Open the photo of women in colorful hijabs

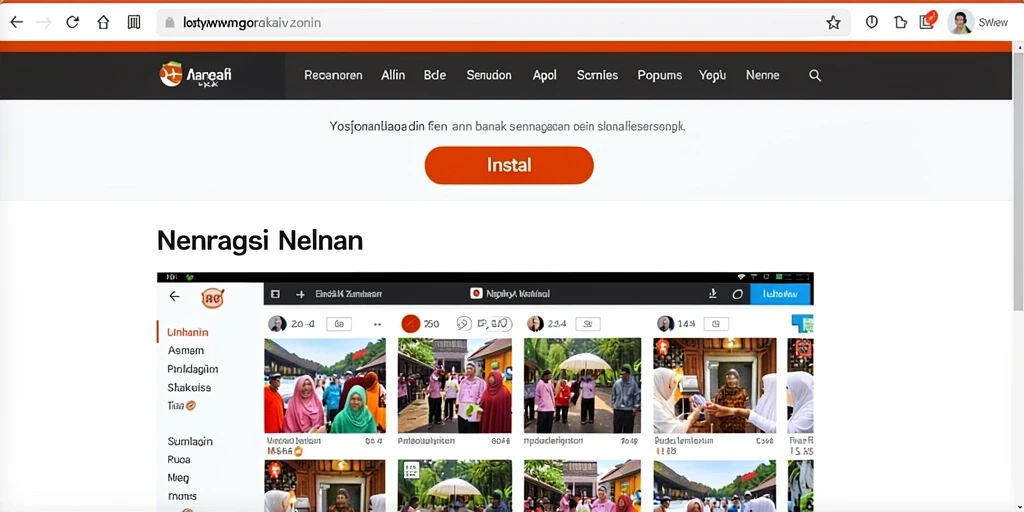tap(325, 385)
